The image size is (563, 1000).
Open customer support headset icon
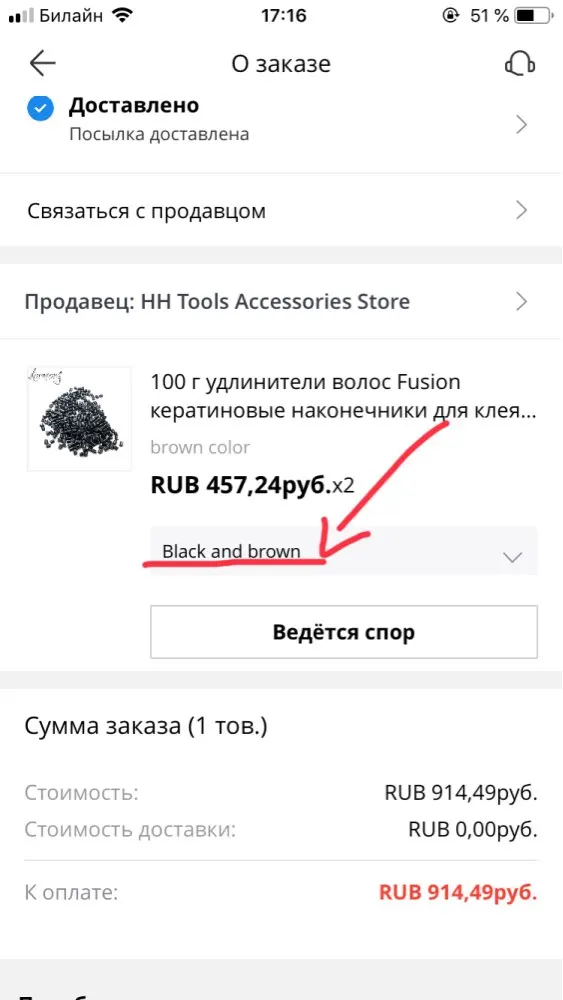tap(520, 64)
